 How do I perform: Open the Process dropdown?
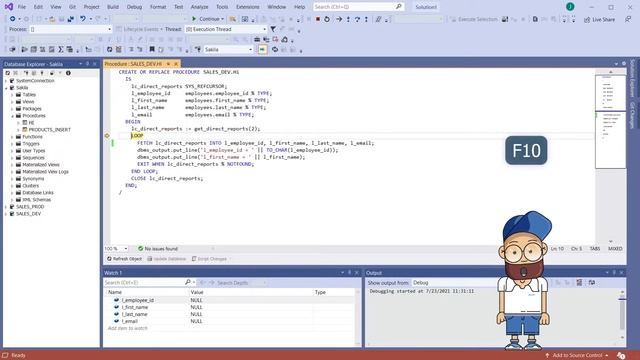pos(109,29)
